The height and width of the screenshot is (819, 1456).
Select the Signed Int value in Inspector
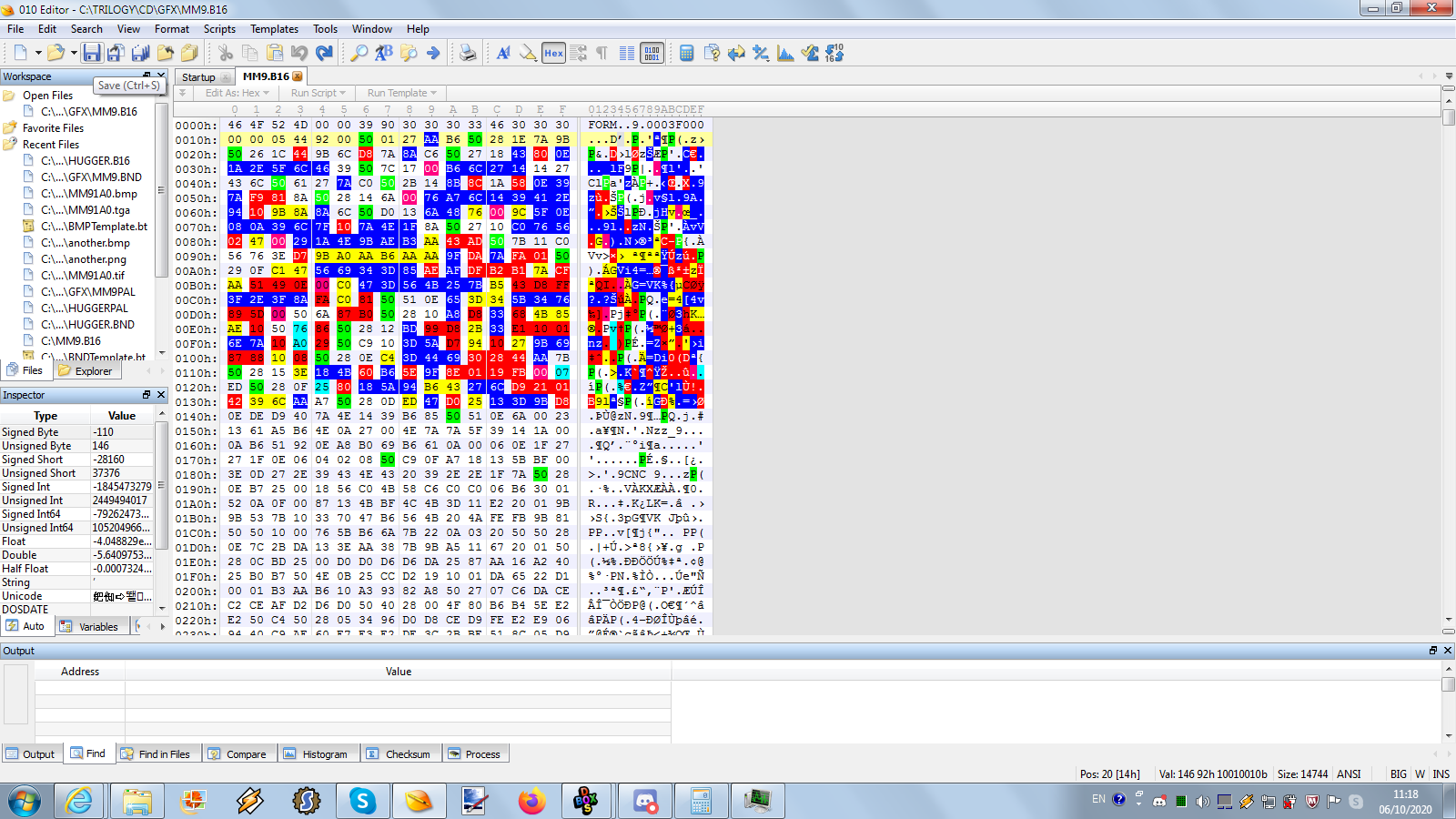[122, 487]
